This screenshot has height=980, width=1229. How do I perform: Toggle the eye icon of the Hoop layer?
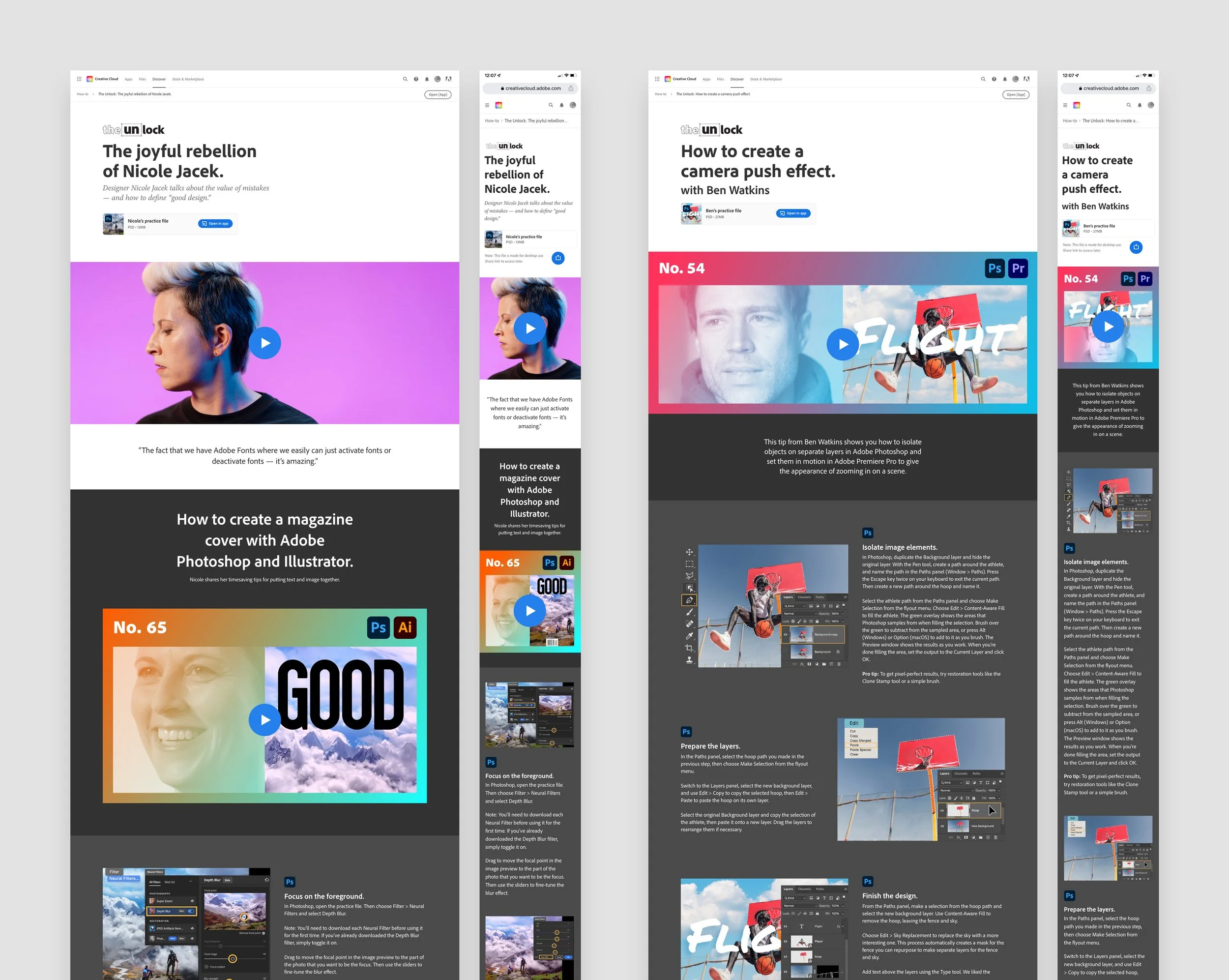942,810
